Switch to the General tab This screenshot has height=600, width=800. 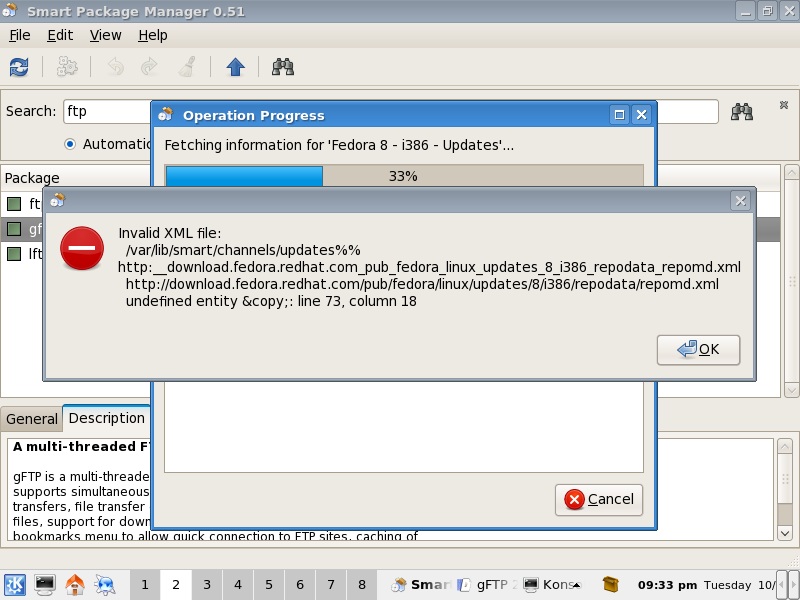coord(32,419)
